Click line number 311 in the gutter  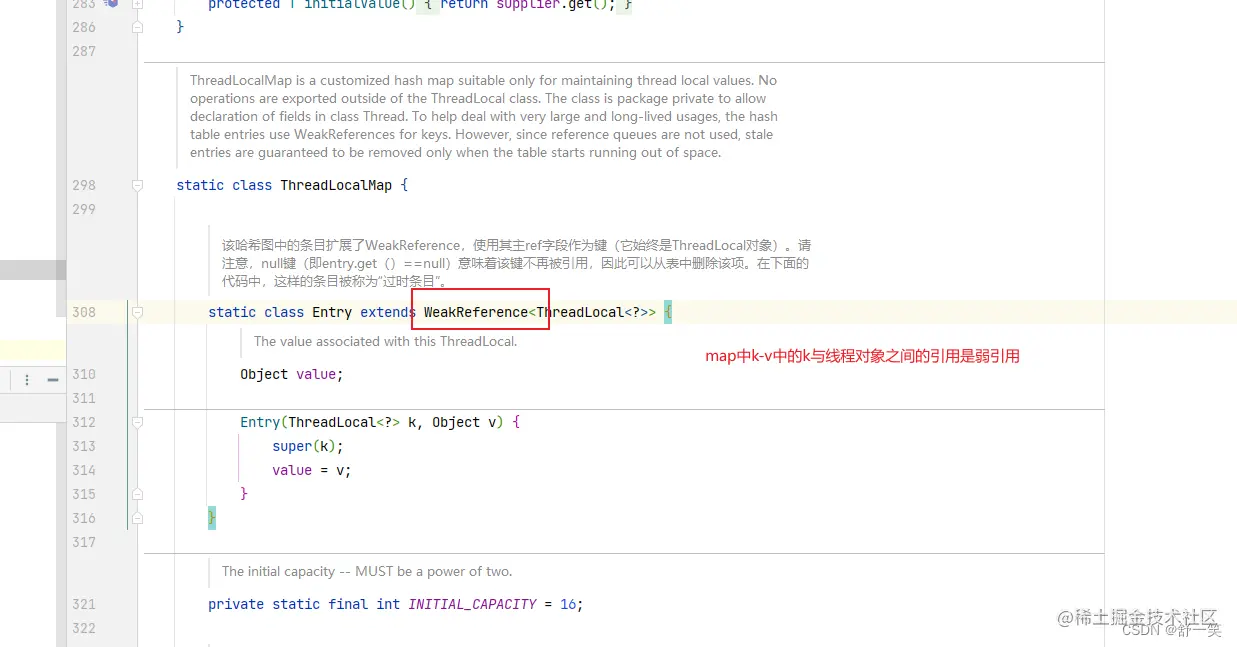pyautogui.click(x=84, y=398)
